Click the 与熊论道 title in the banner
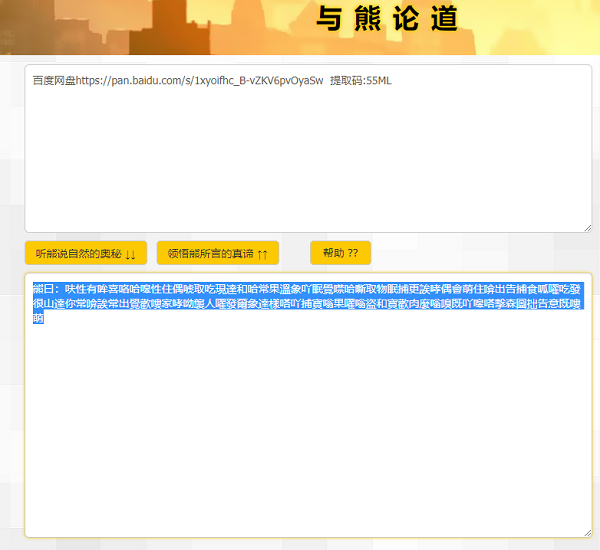Viewport: 600px width, 550px height. [387, 18]
